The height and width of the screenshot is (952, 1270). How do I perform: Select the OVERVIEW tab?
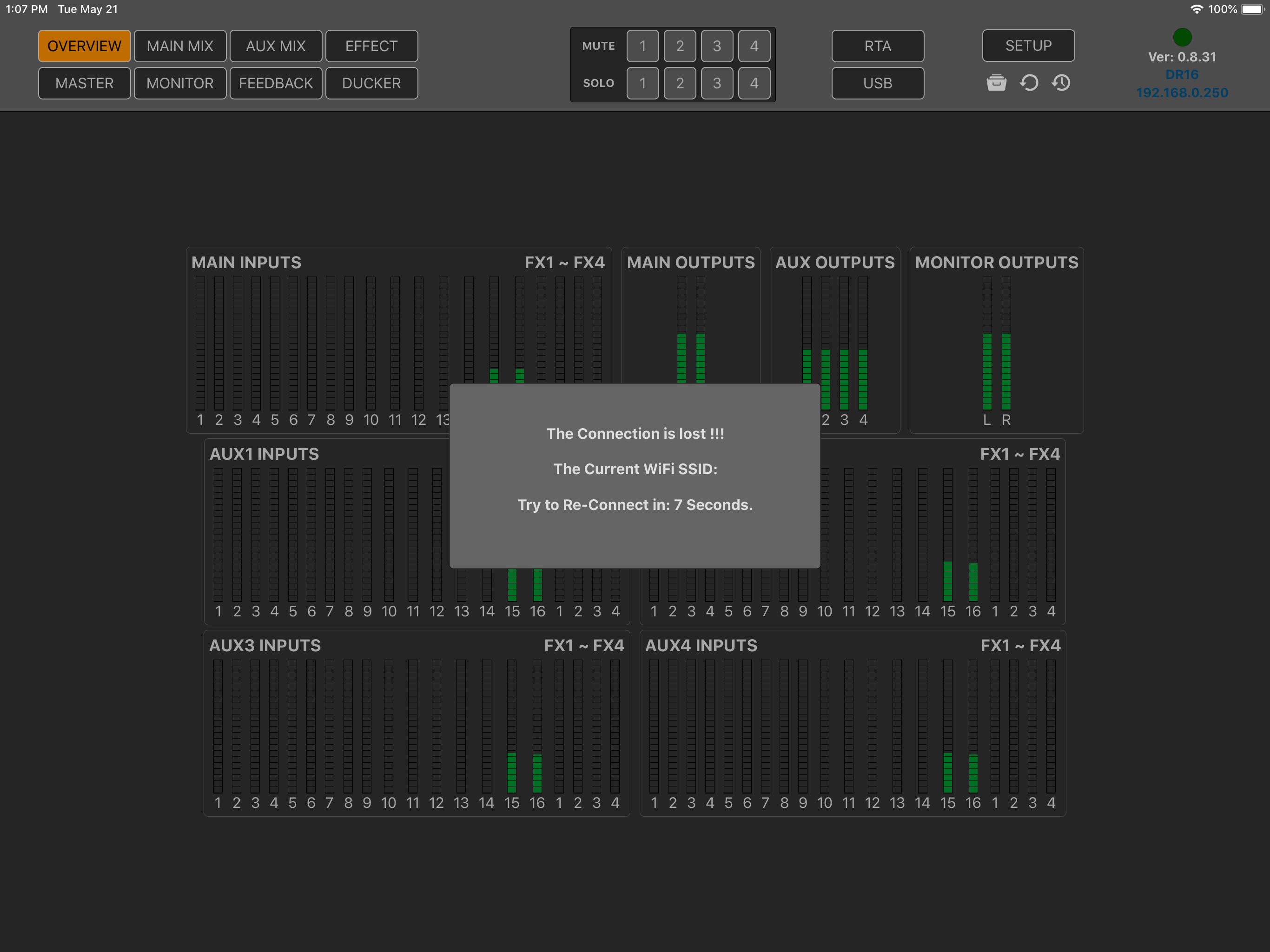click(x=85, y=46)
